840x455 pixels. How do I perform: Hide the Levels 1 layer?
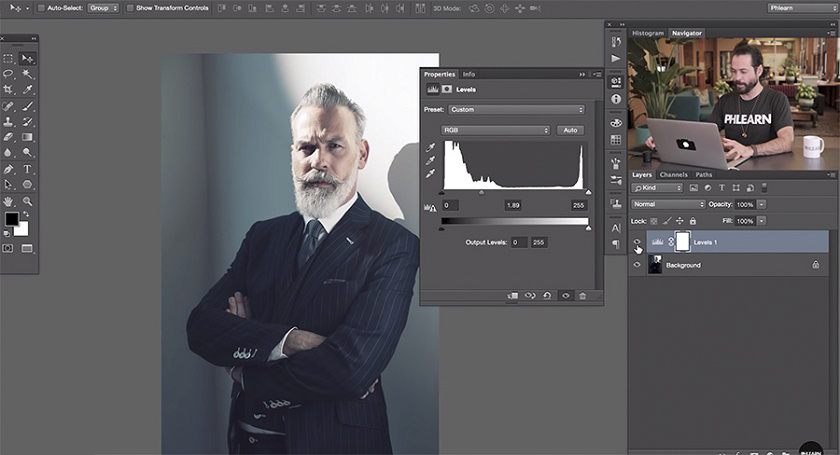(x=637, y=242)
